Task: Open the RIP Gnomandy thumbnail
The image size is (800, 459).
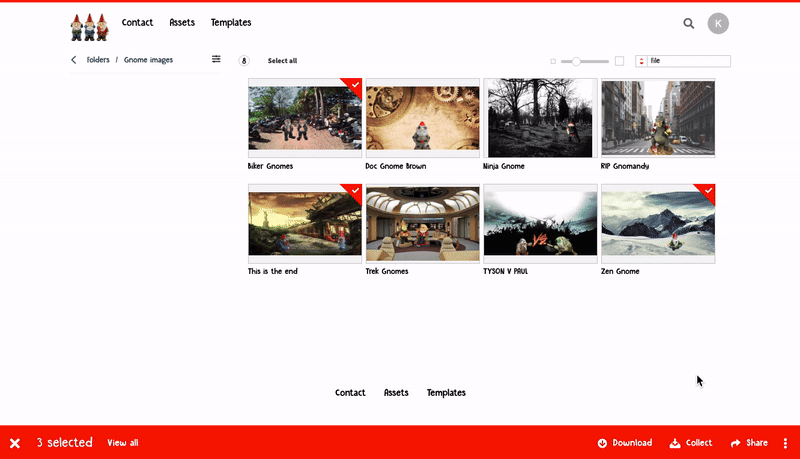Action: (658, 118)
